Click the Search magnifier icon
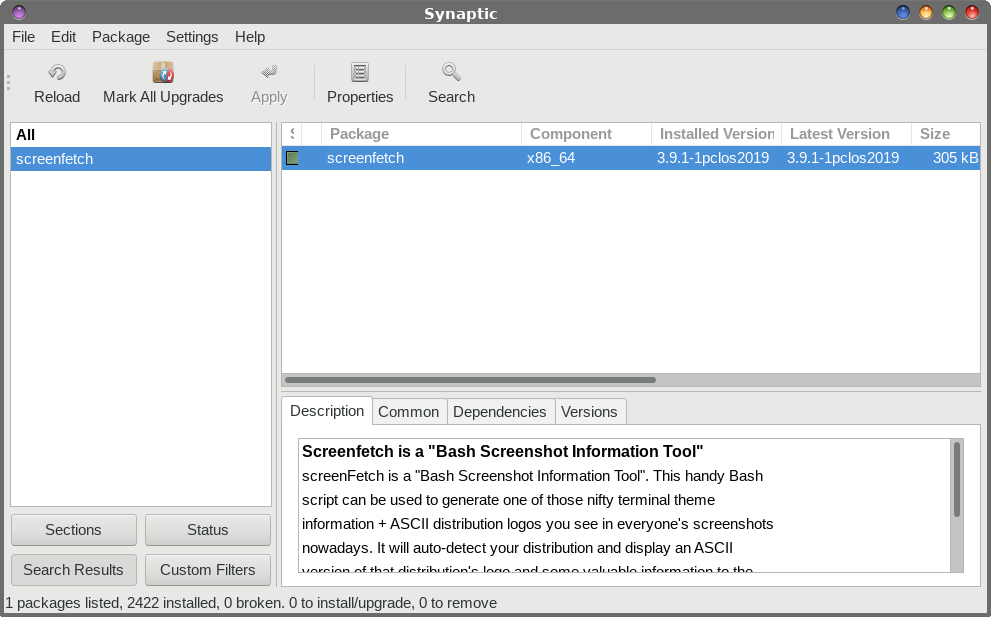991x617 pixels. 451,72
